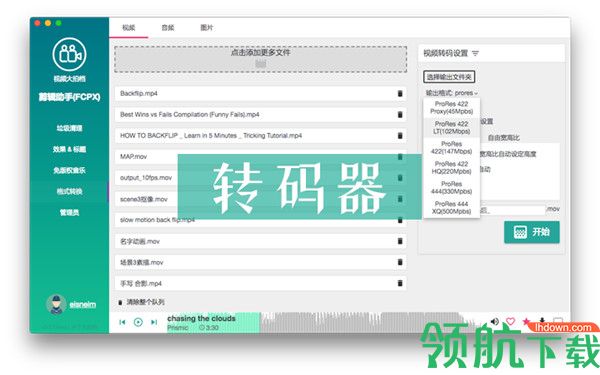
Task: Switch to the 视频 tab
Action: 129,28
